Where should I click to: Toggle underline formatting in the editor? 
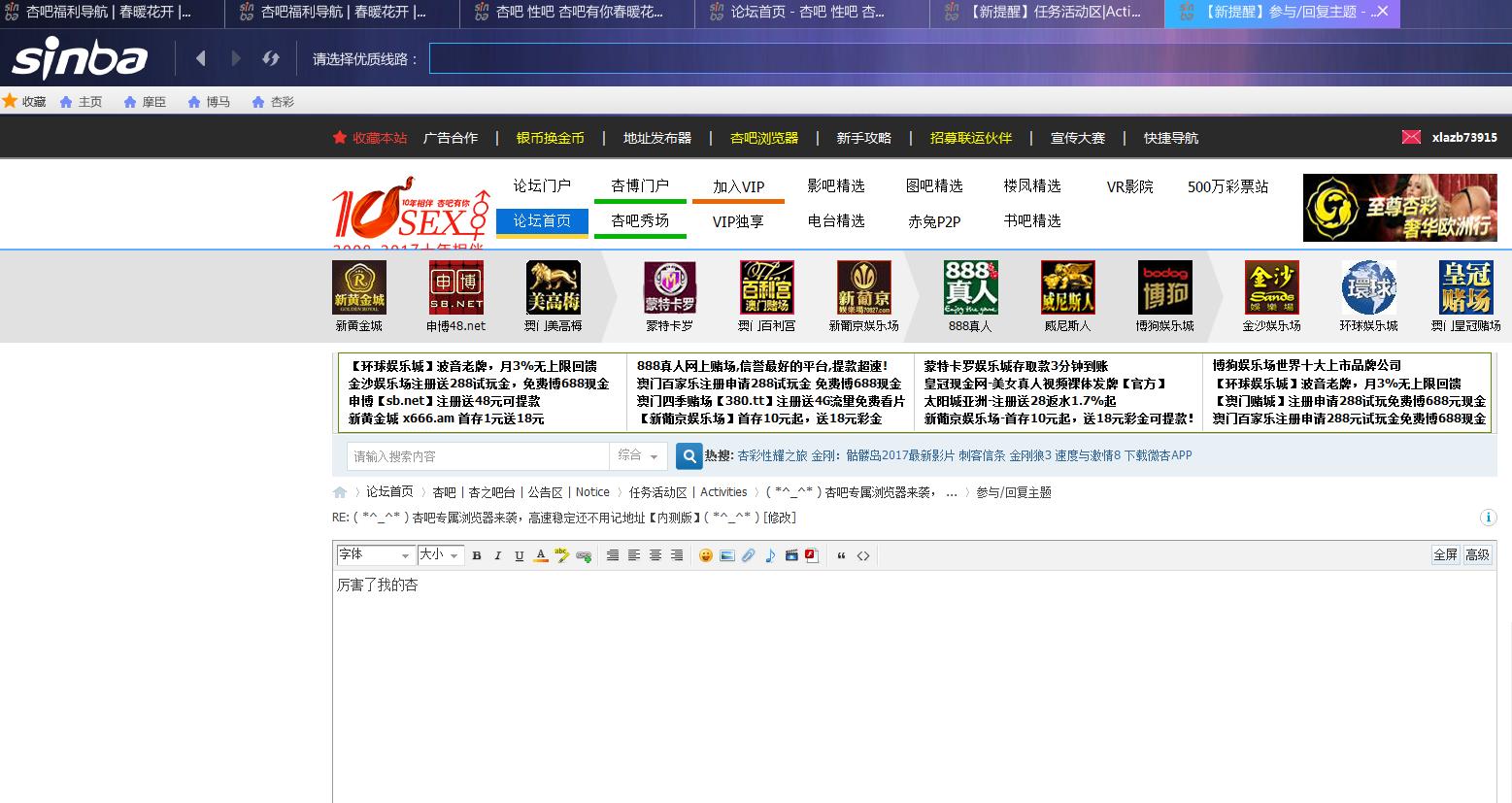519,555
